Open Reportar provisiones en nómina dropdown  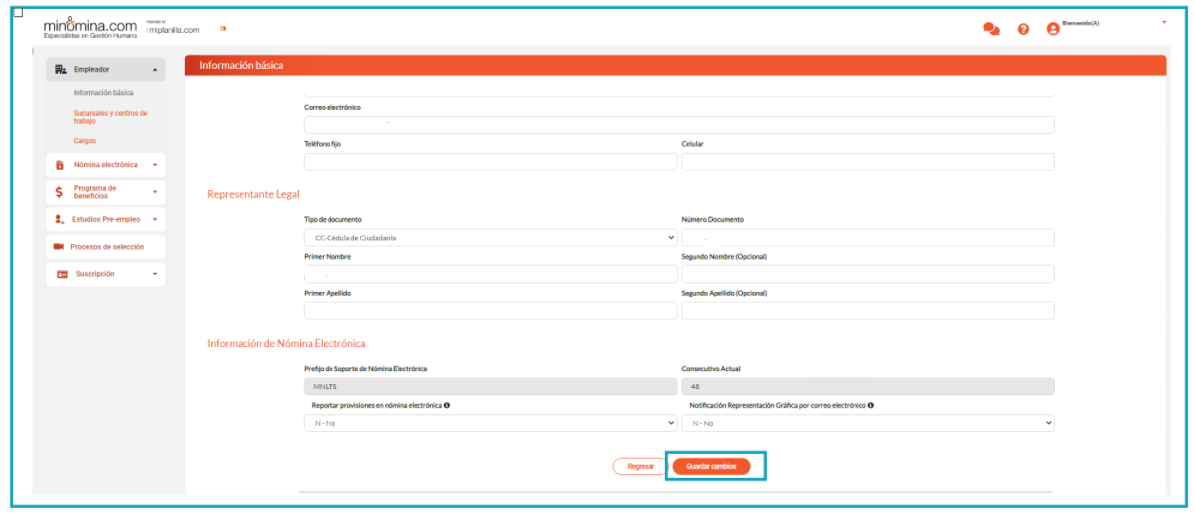490,423
